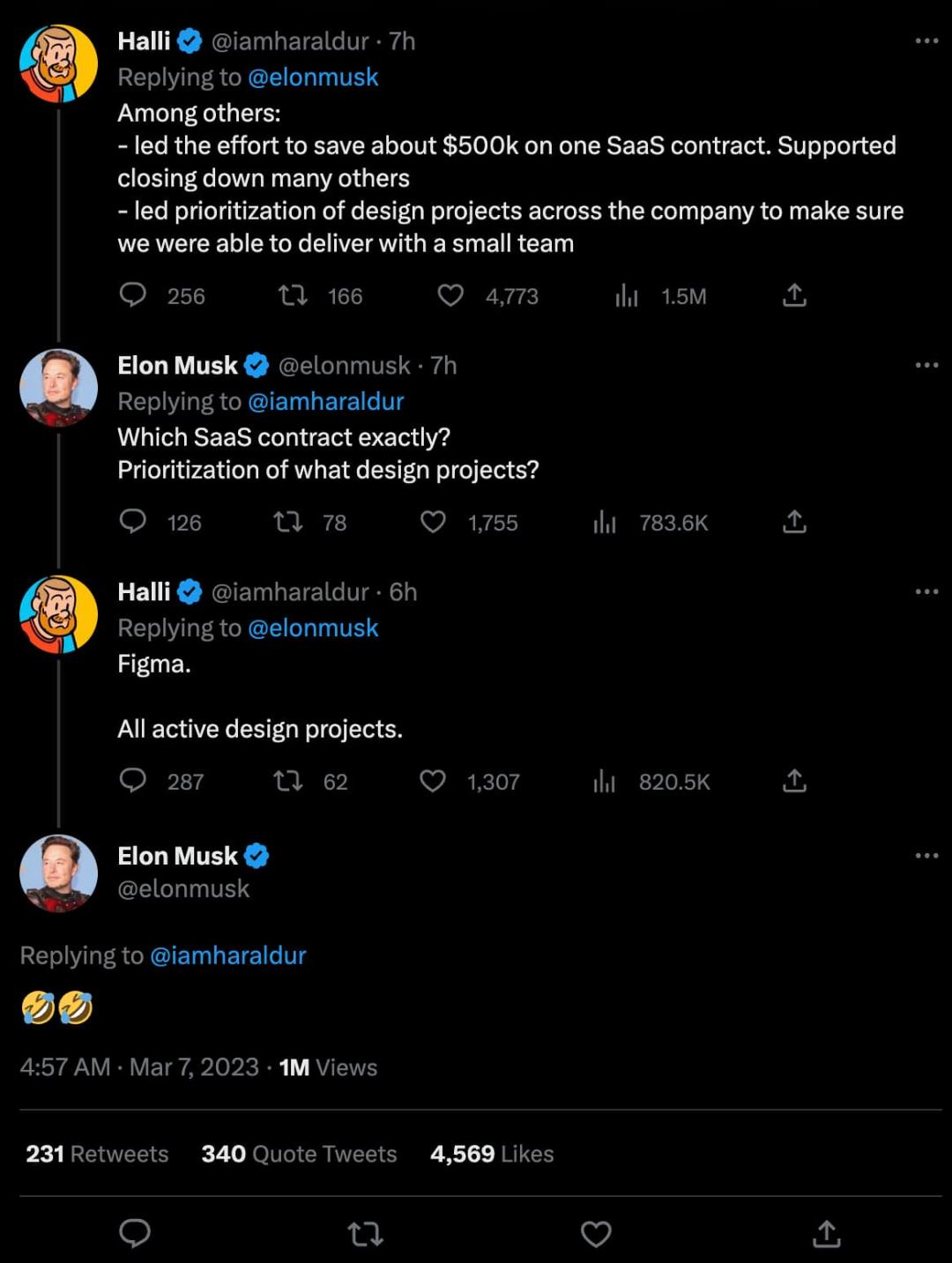Share main tweet using bottom share icon
Viewport: 952px width, 1263px height.
click(x=826, y=1234)
